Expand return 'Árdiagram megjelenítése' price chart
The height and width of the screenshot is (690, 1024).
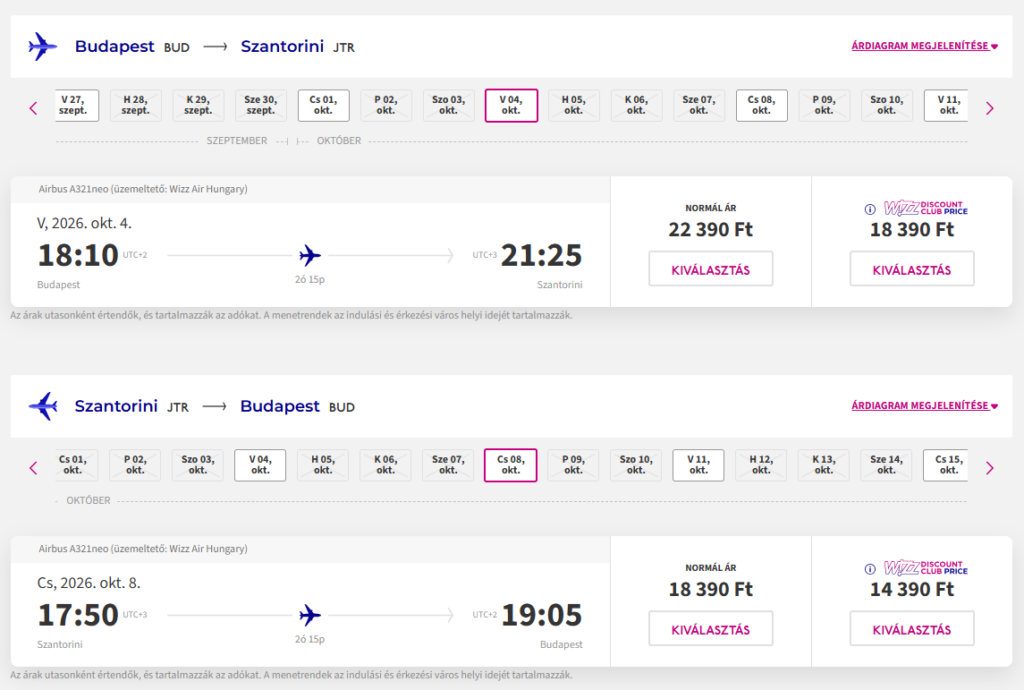tap(924, 406)
